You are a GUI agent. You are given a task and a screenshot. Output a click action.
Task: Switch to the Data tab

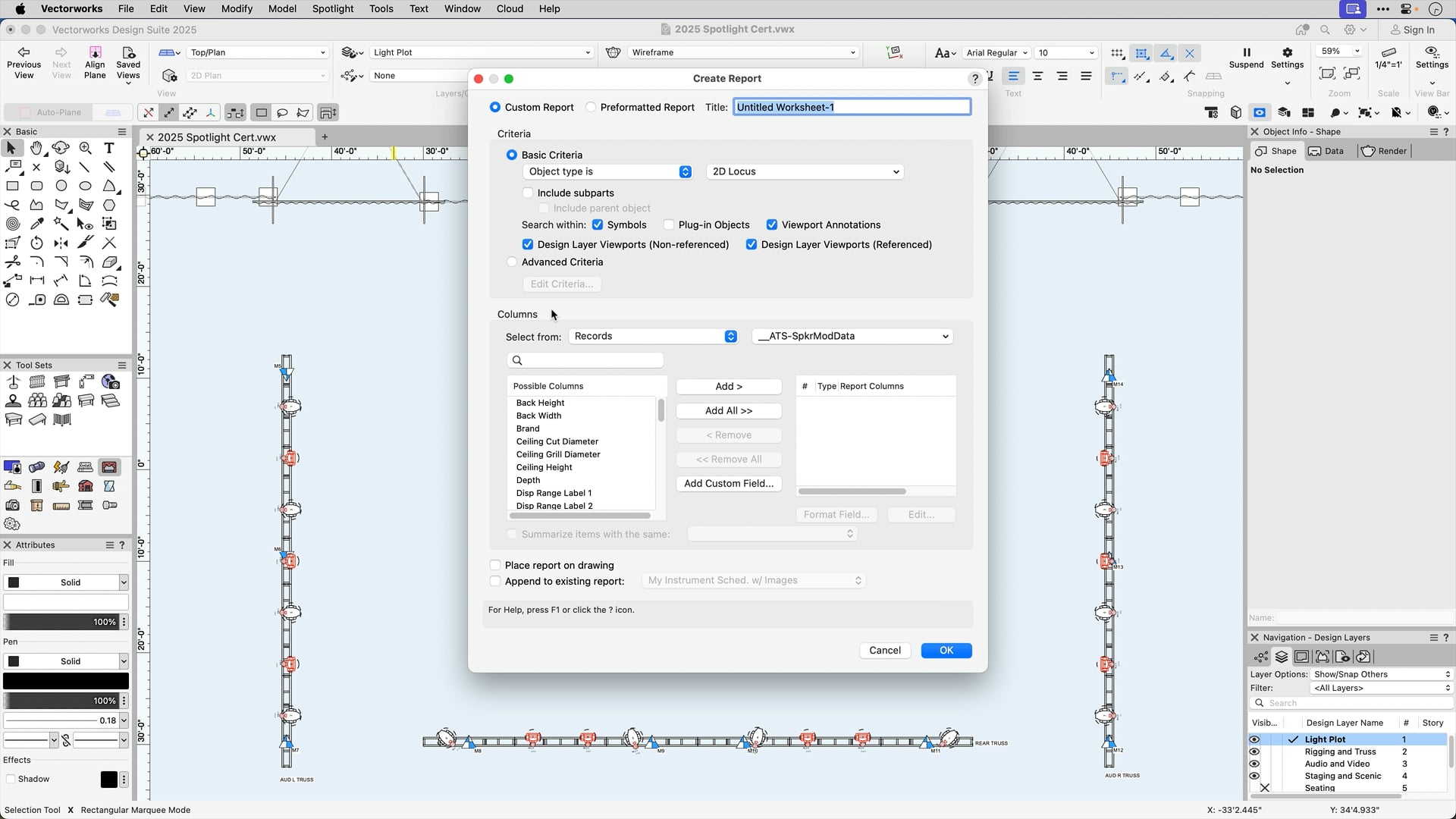1326,151
